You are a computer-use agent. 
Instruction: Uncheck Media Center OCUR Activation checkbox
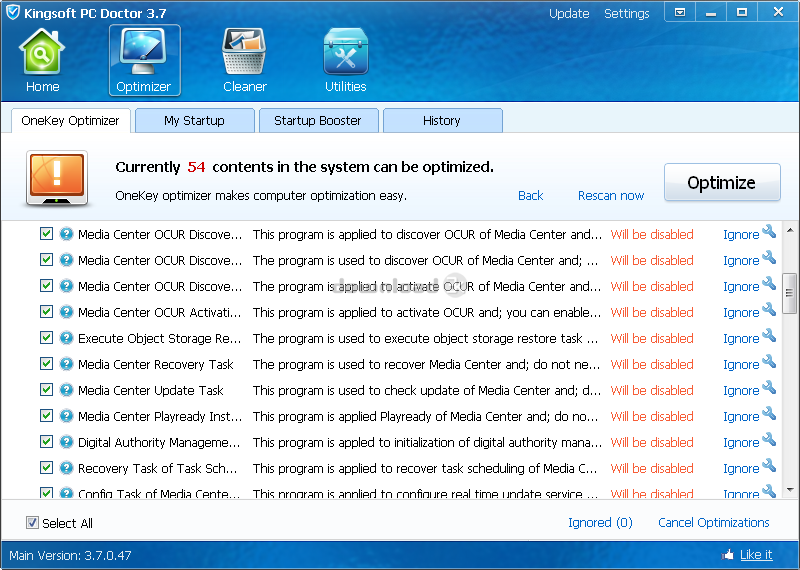tap(46, 312)
